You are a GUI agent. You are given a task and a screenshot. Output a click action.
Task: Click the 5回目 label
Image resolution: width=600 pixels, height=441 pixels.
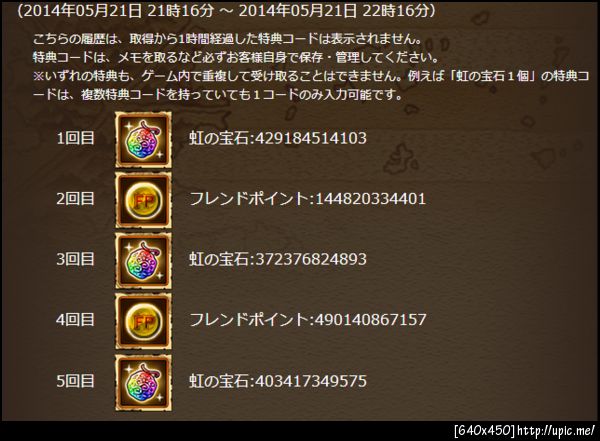coord(75,381)
